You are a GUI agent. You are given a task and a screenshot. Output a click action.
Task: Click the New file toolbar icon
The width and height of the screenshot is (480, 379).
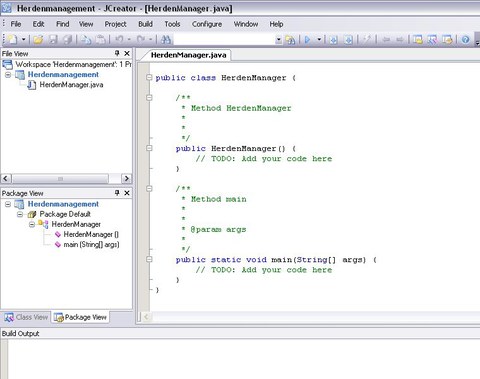[x=13, y=40]
